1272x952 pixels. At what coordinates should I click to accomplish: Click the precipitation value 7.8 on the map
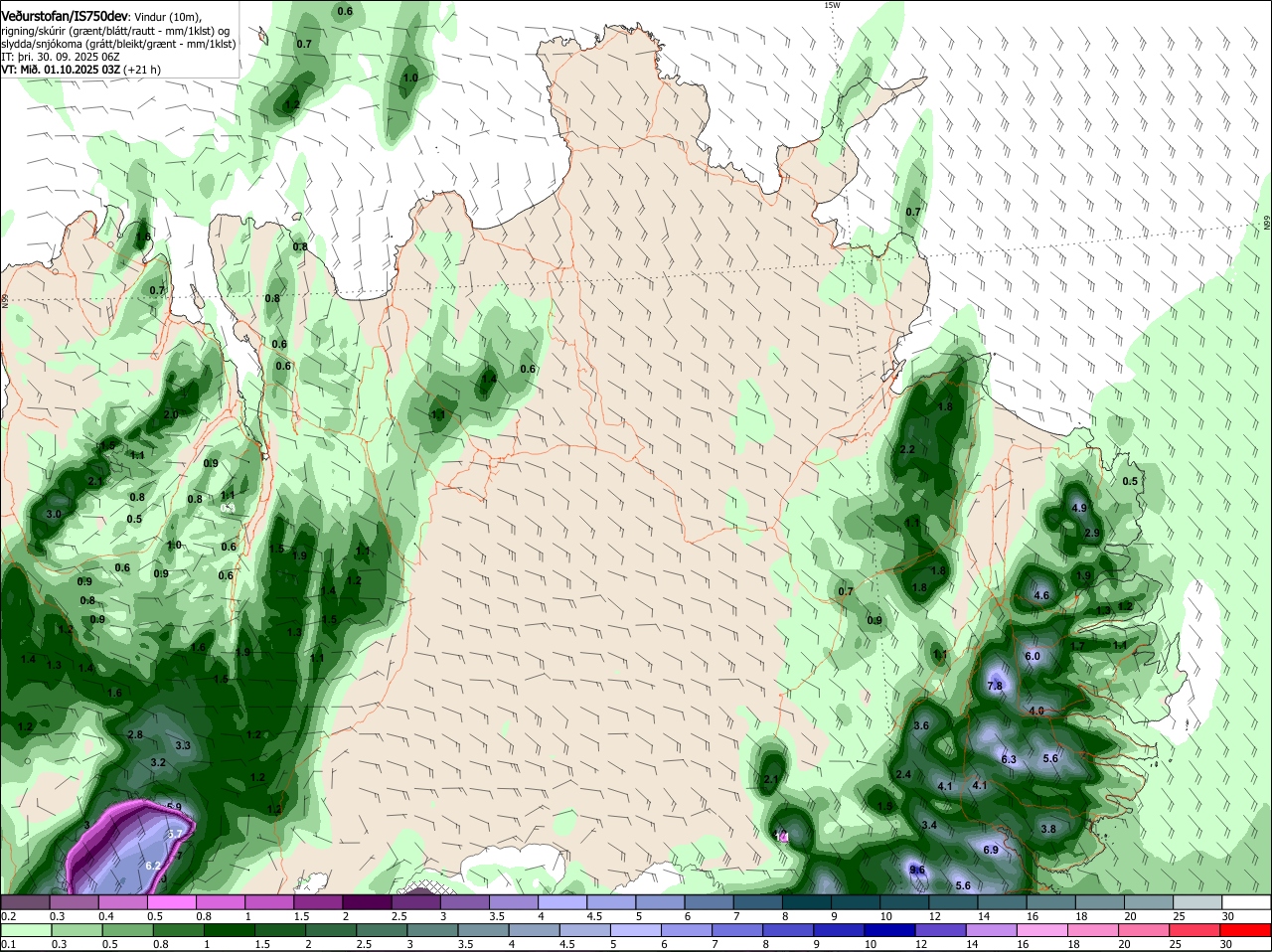(x=995, y=686)
